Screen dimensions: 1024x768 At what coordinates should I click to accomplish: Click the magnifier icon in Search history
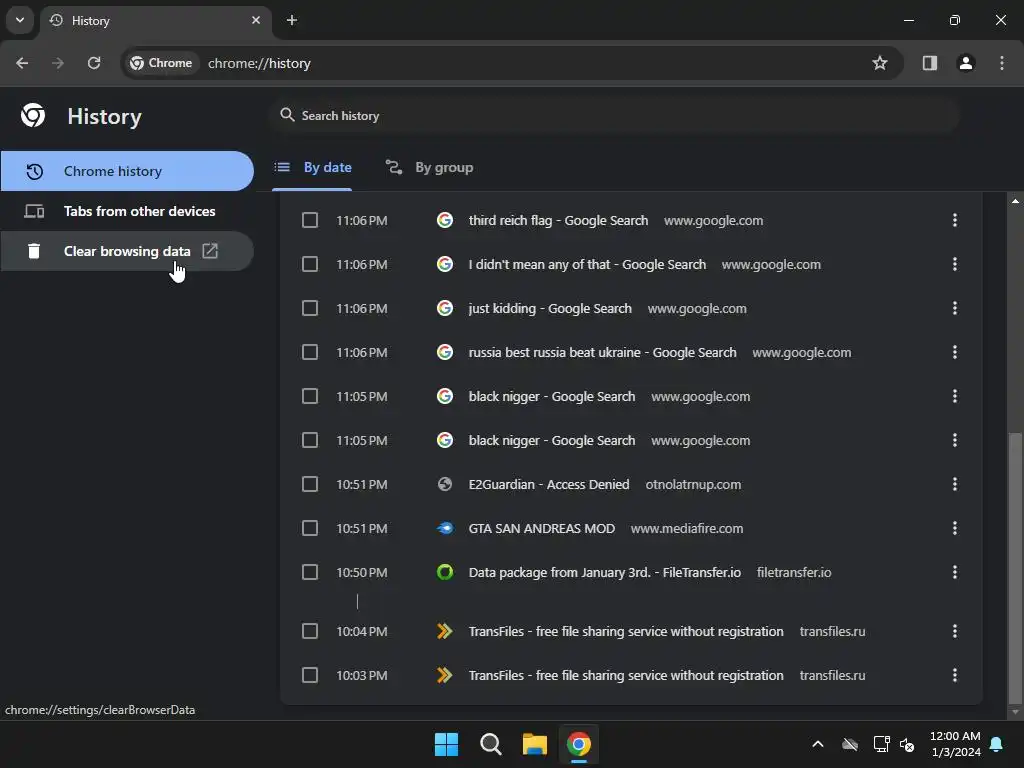(287, 116)
